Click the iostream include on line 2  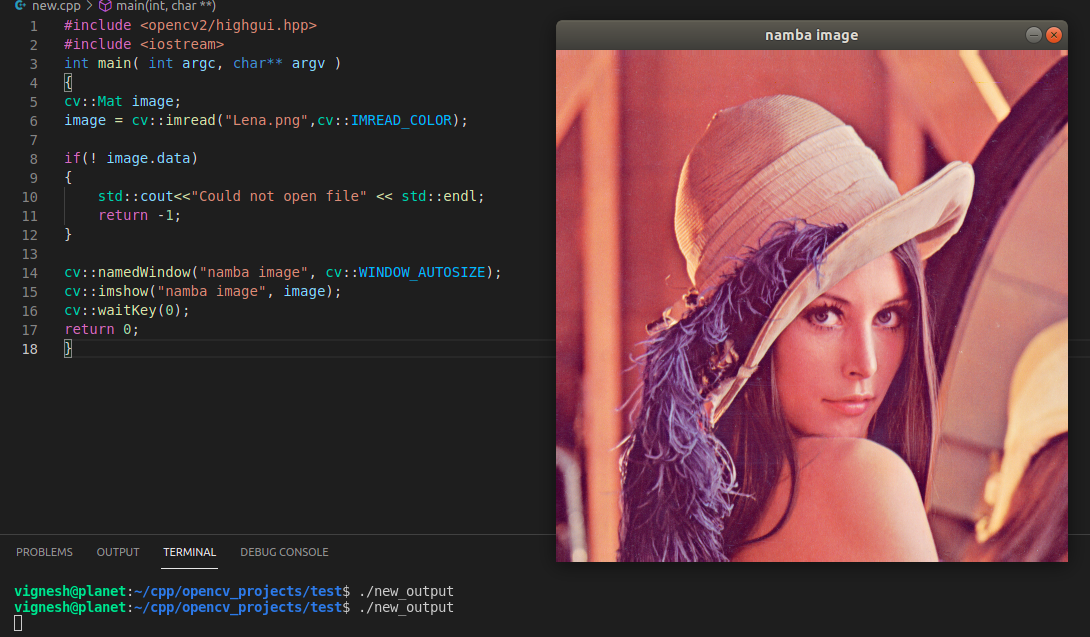(182, 44)
